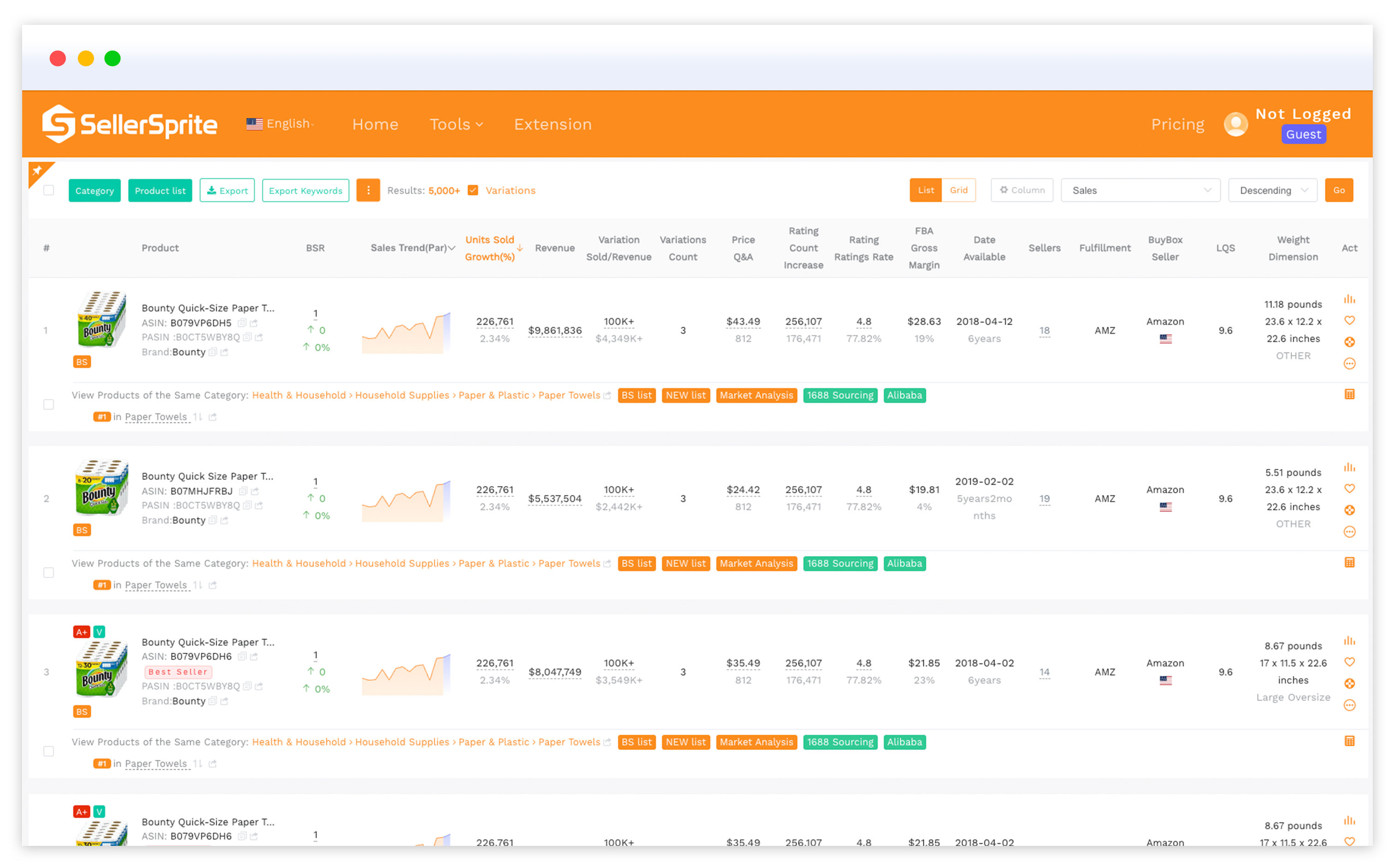Screen dimensions: 1394x868
Task: Click the Guest badge
Action: pyautogui.click(x=1303, y=134)
